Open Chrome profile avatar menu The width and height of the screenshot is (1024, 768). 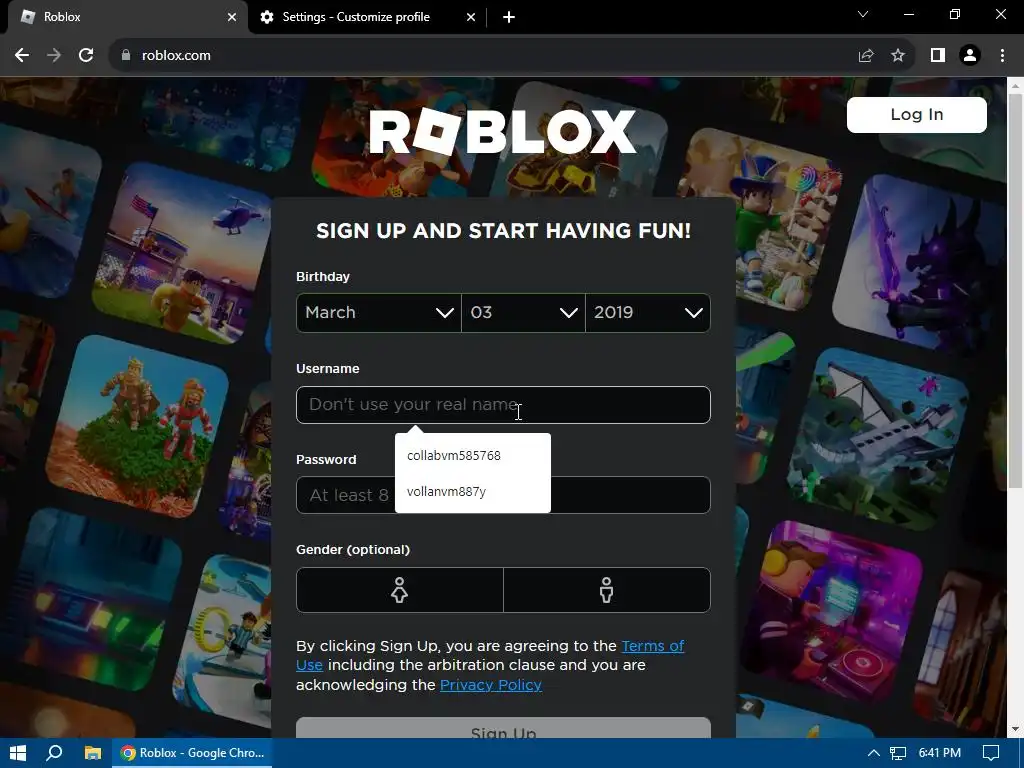click(970, 56)
